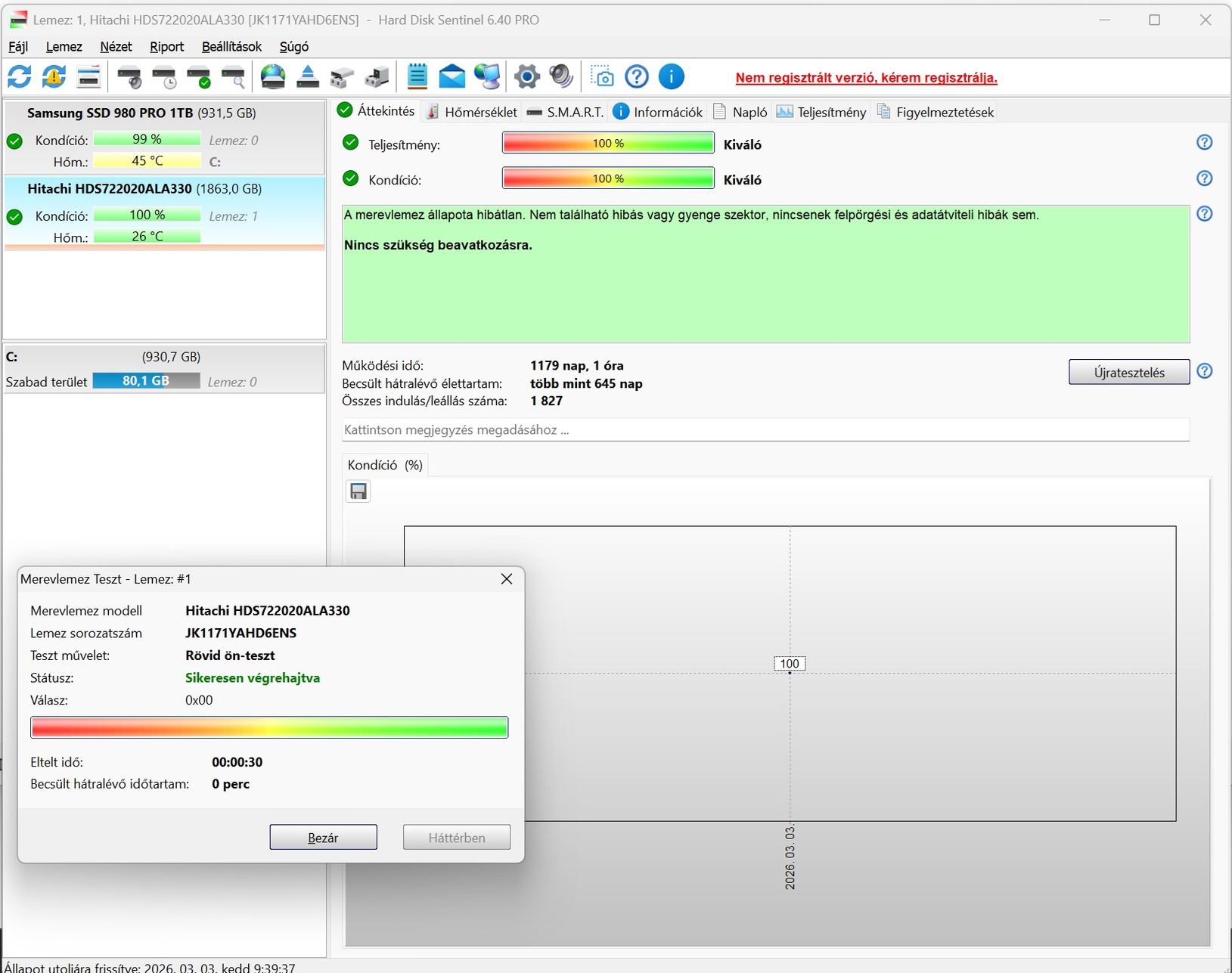Screen dimensions: 1232x973
Task: Open the teal notepad report icon
Action: click(x=417, y=76)
